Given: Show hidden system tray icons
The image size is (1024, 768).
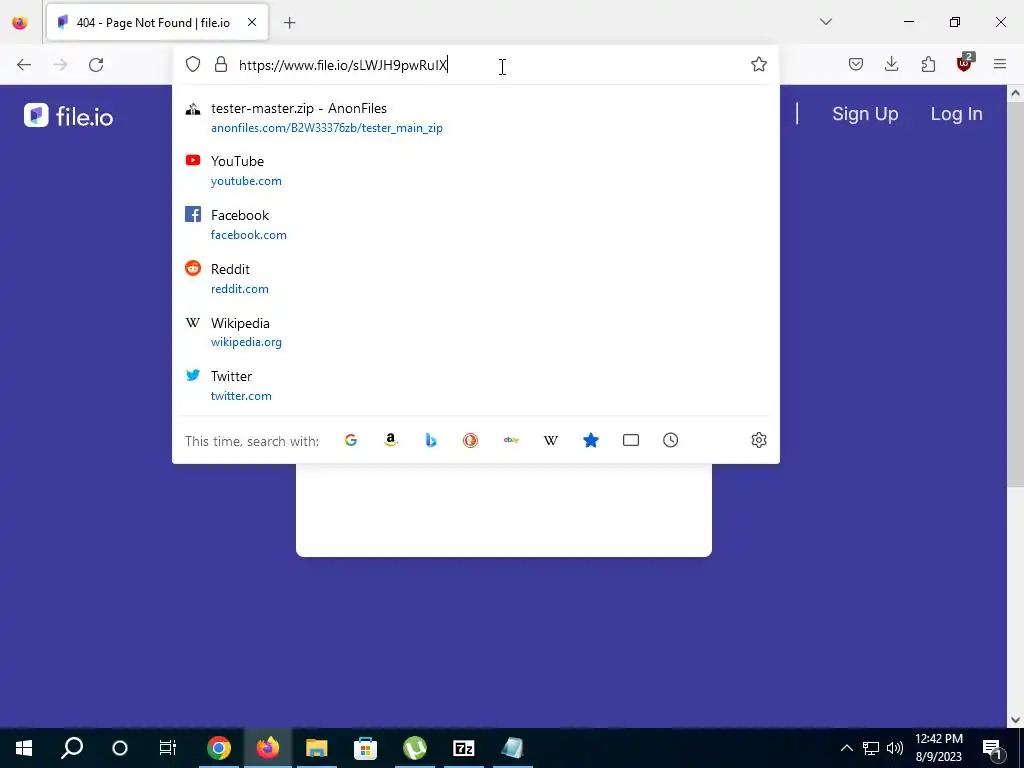Looking at the screenshot, I should pos(846,748).
